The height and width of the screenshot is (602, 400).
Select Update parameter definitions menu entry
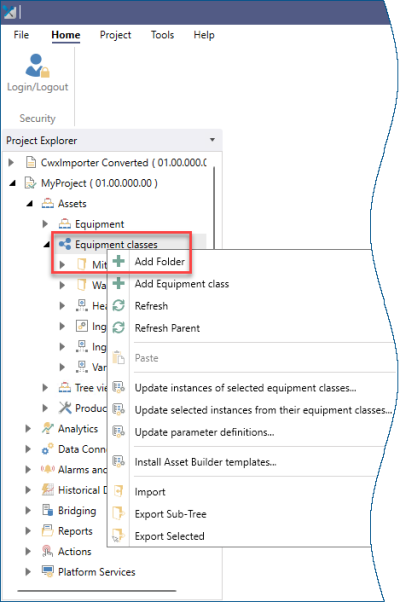pos(205,432)
